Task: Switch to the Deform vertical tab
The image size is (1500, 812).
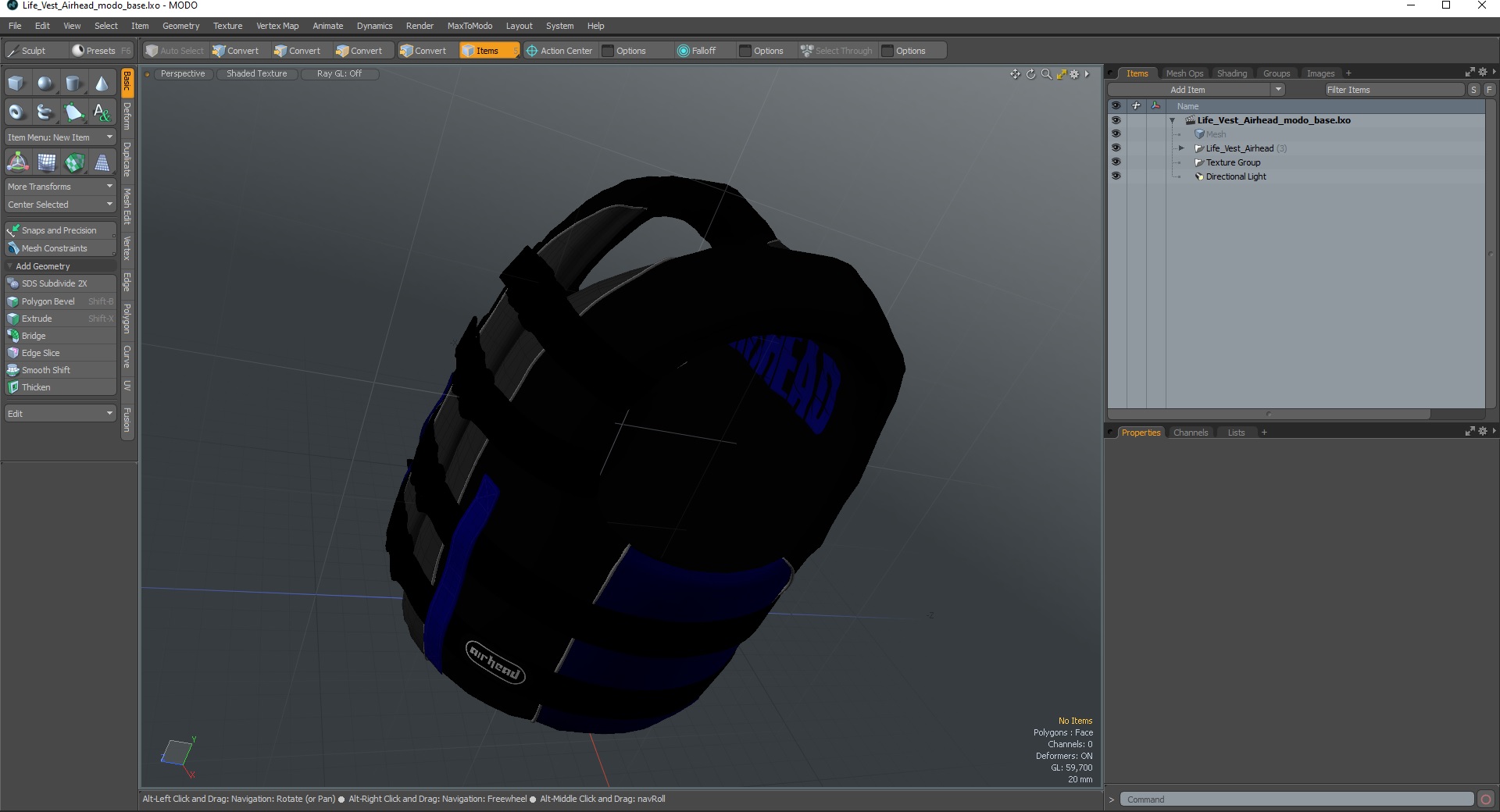Action: click(127, 116)
